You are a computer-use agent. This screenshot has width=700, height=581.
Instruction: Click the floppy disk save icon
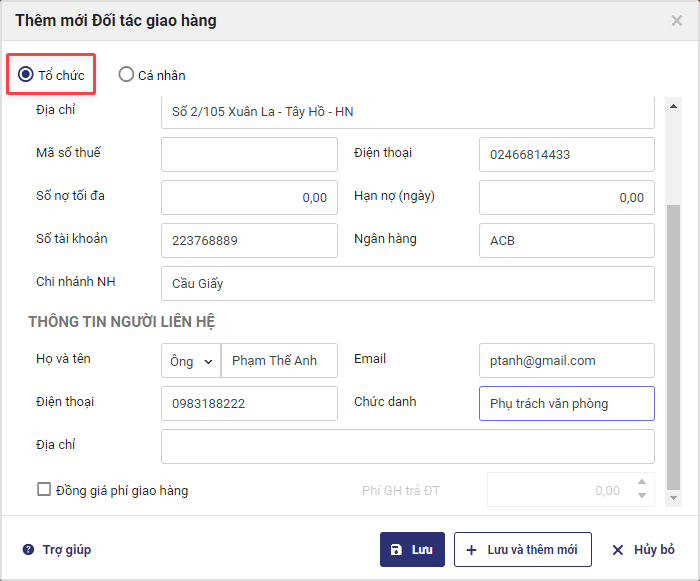tap(396, 550)
